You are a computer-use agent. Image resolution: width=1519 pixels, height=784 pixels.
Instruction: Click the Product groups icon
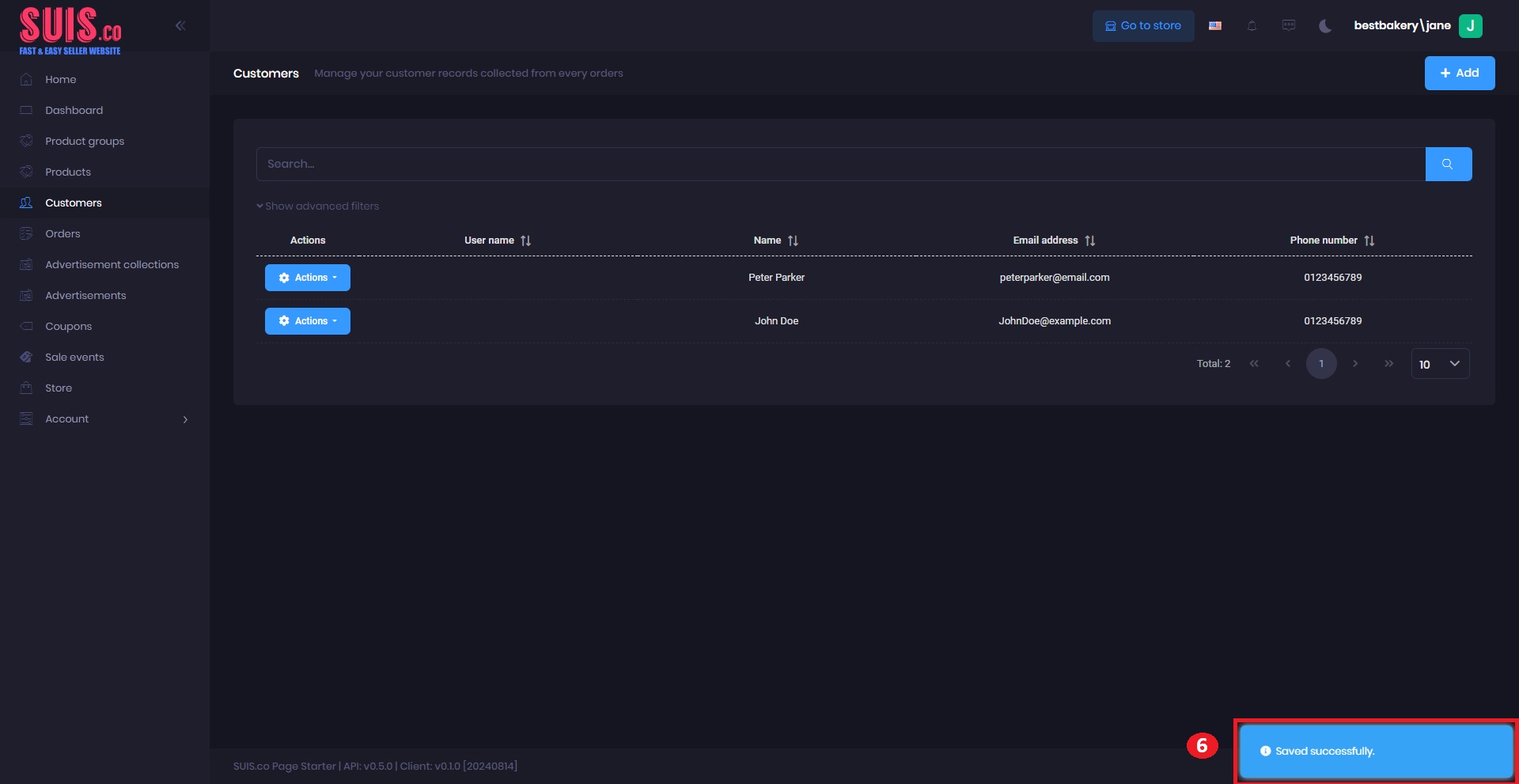[26, 141]
